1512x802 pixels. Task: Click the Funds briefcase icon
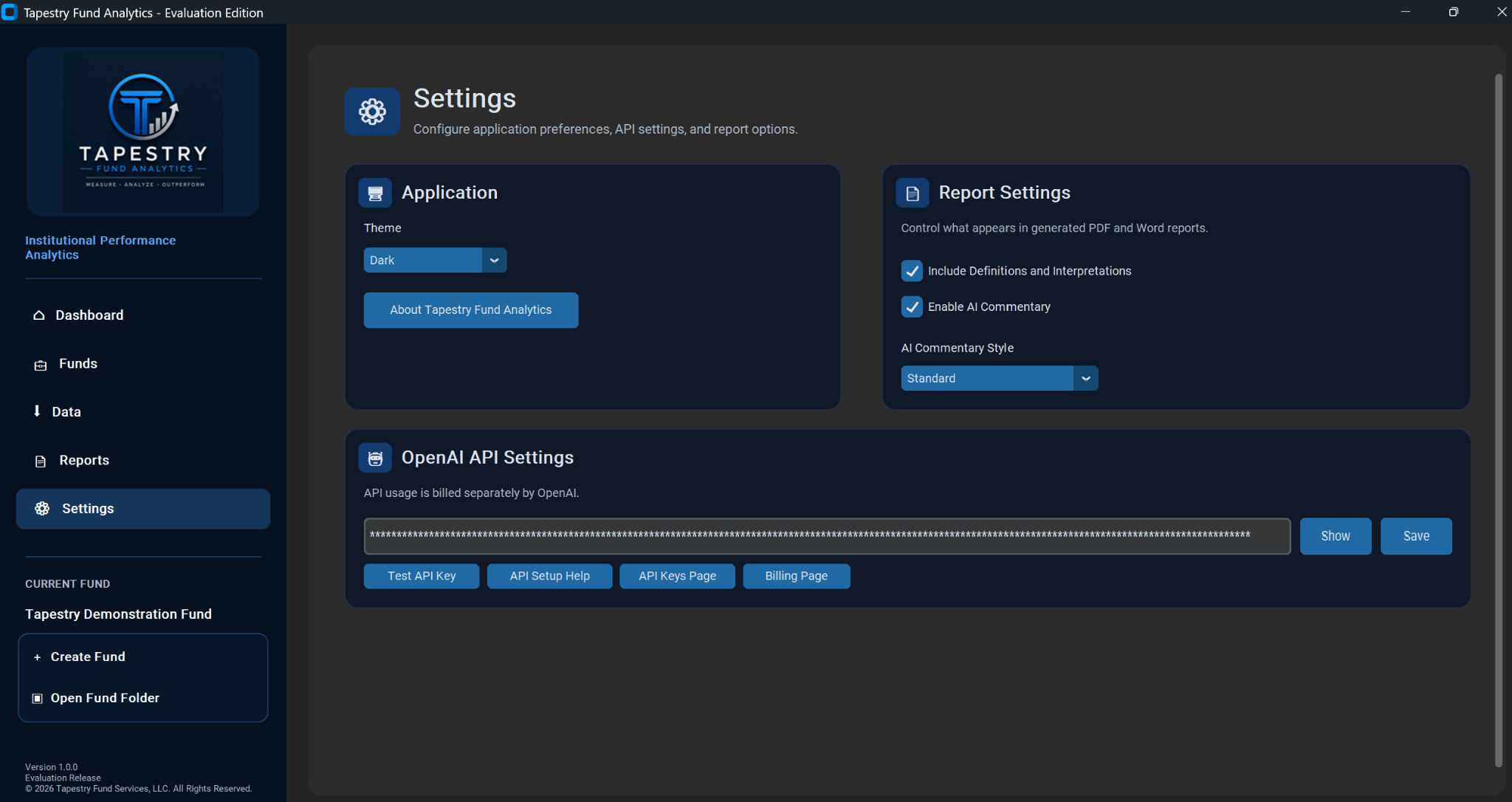(x=41, y=366)
